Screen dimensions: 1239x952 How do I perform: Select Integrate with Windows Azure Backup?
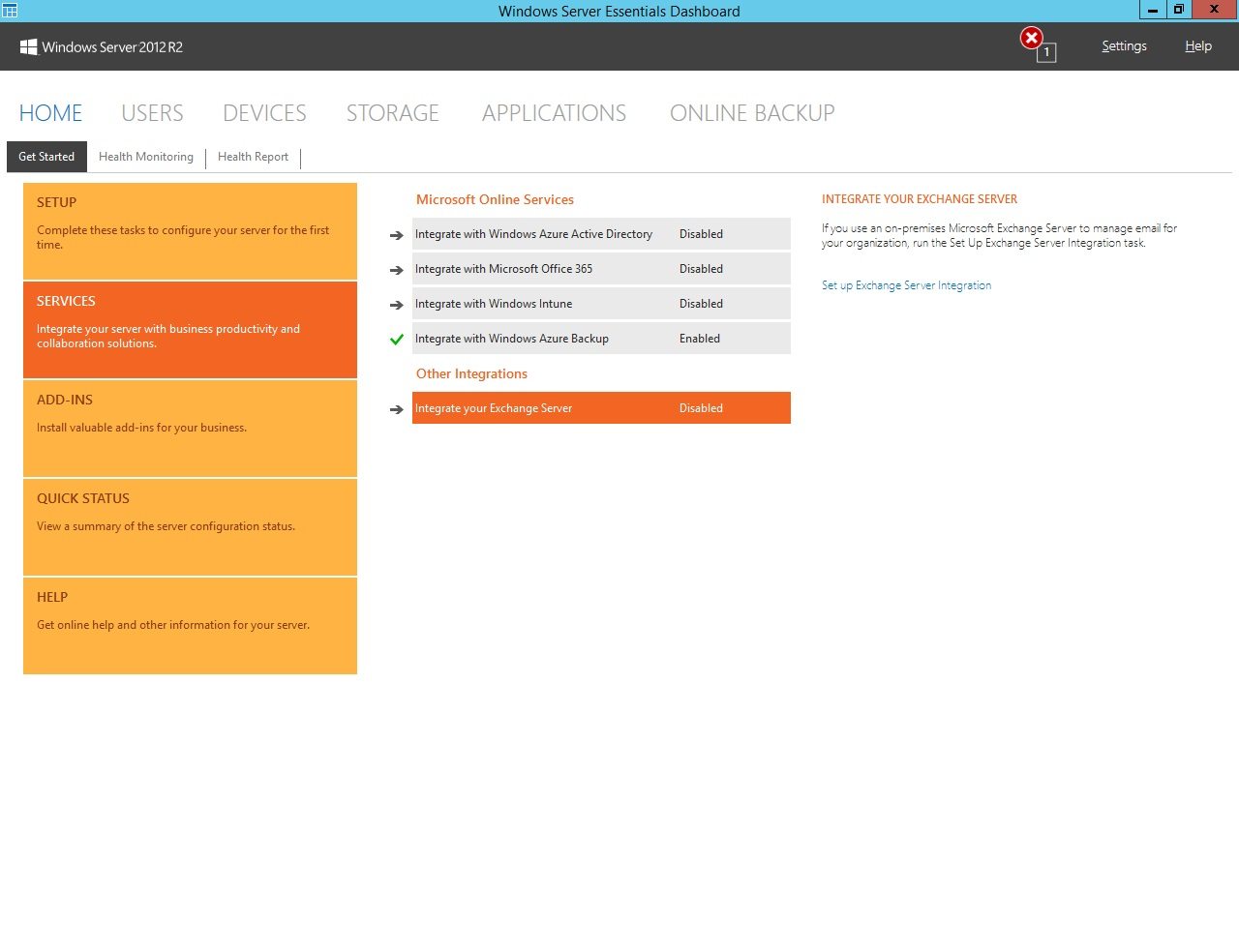point(601,339)
